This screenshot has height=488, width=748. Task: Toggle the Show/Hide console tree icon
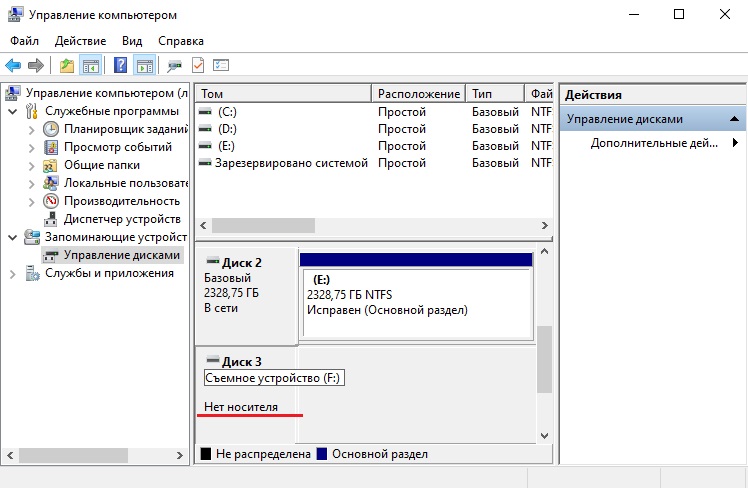point(91,65)
